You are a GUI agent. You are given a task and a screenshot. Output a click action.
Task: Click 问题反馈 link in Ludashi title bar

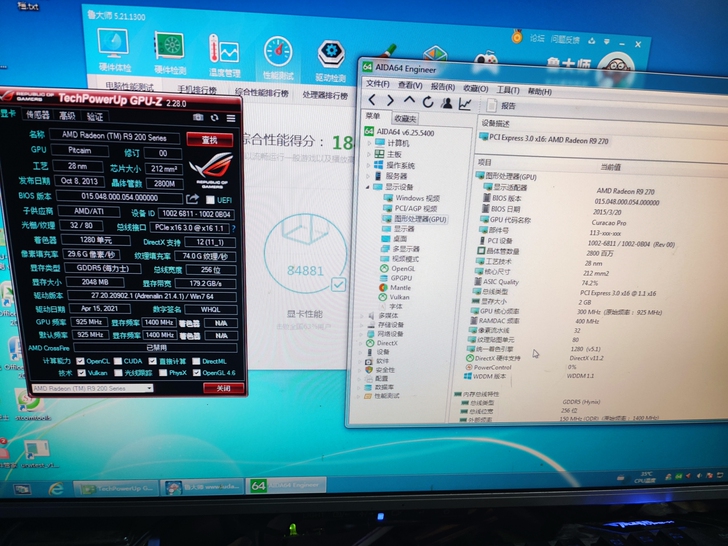tap(565, 39)
